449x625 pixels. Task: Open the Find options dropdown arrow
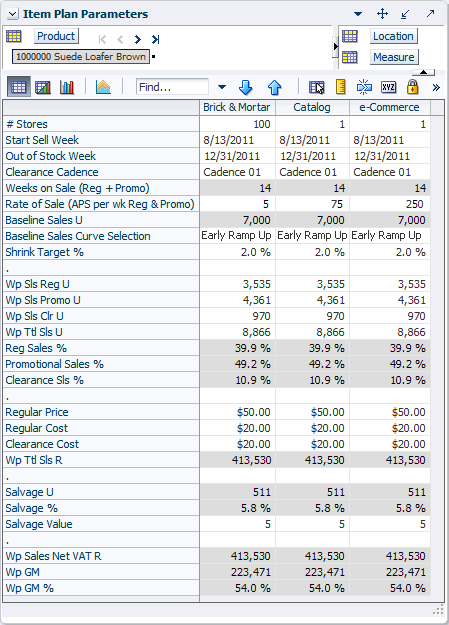point(222,87)
